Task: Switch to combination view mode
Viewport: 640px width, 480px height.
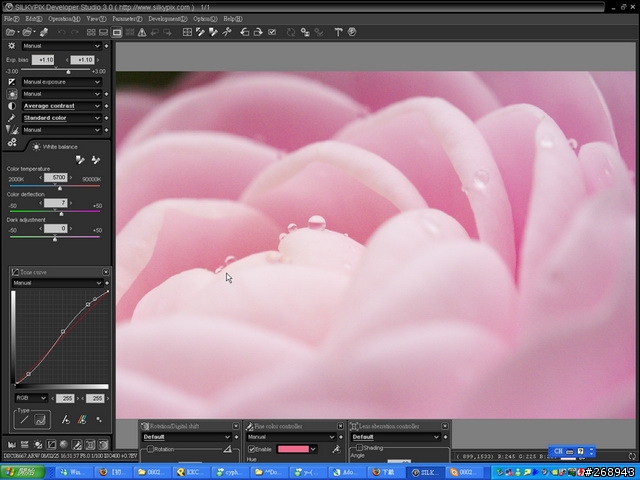Action: point(104,32)
